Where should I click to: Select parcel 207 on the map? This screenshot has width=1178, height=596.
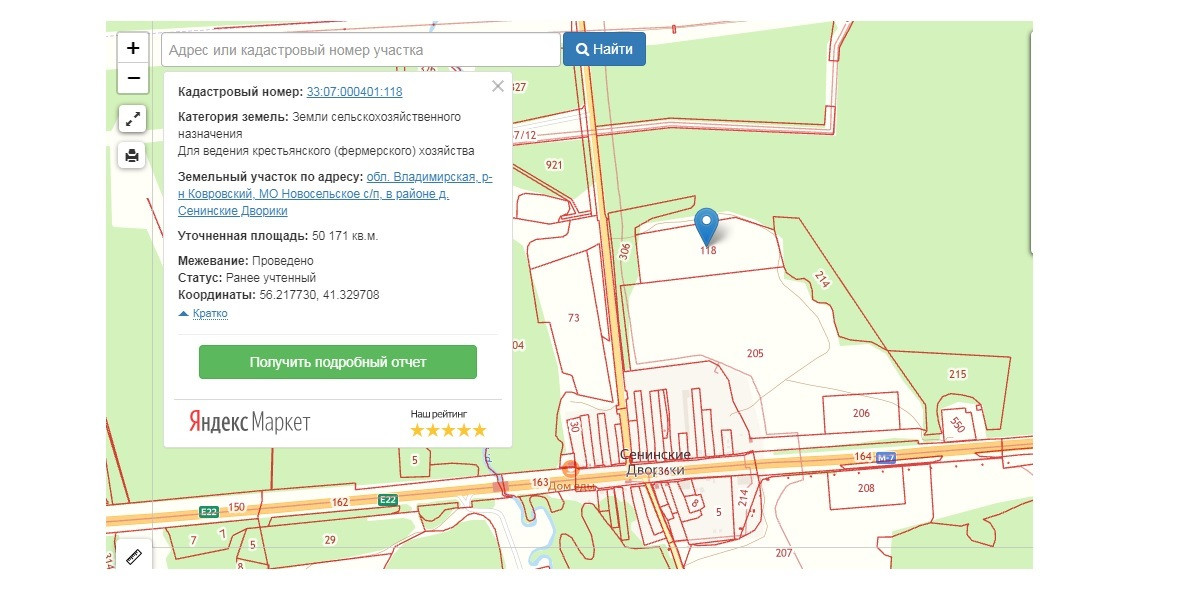(x=784, y=553)
